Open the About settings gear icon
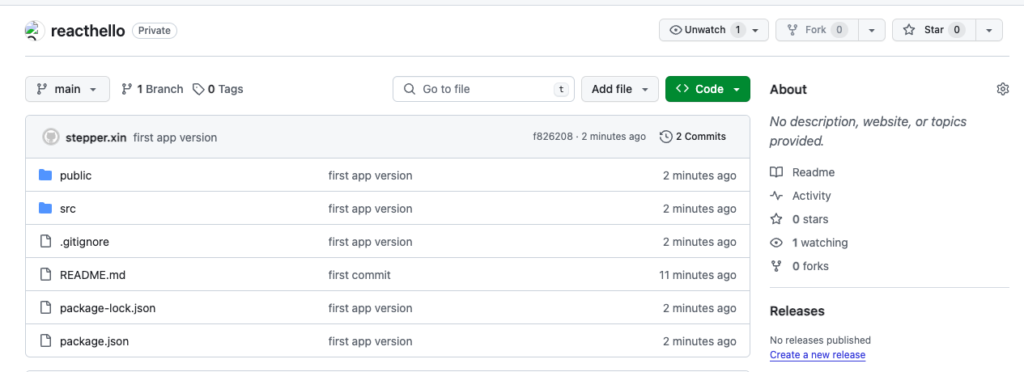 pyautogui.click(x=1002, y=89)
